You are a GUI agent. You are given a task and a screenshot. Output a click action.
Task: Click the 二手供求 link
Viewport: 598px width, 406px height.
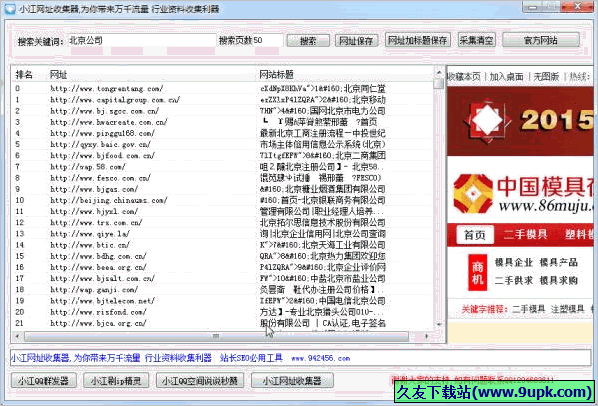(x=513, y=281)
